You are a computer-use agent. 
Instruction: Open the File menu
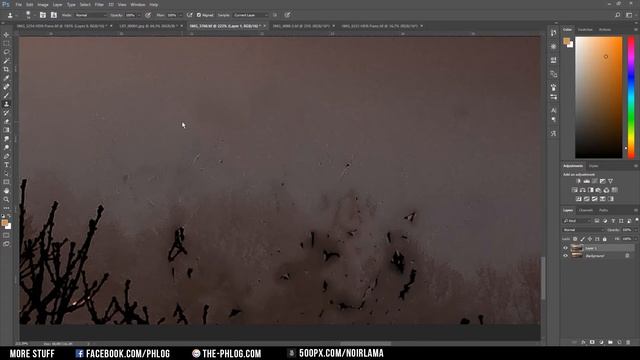pos(18,4)
